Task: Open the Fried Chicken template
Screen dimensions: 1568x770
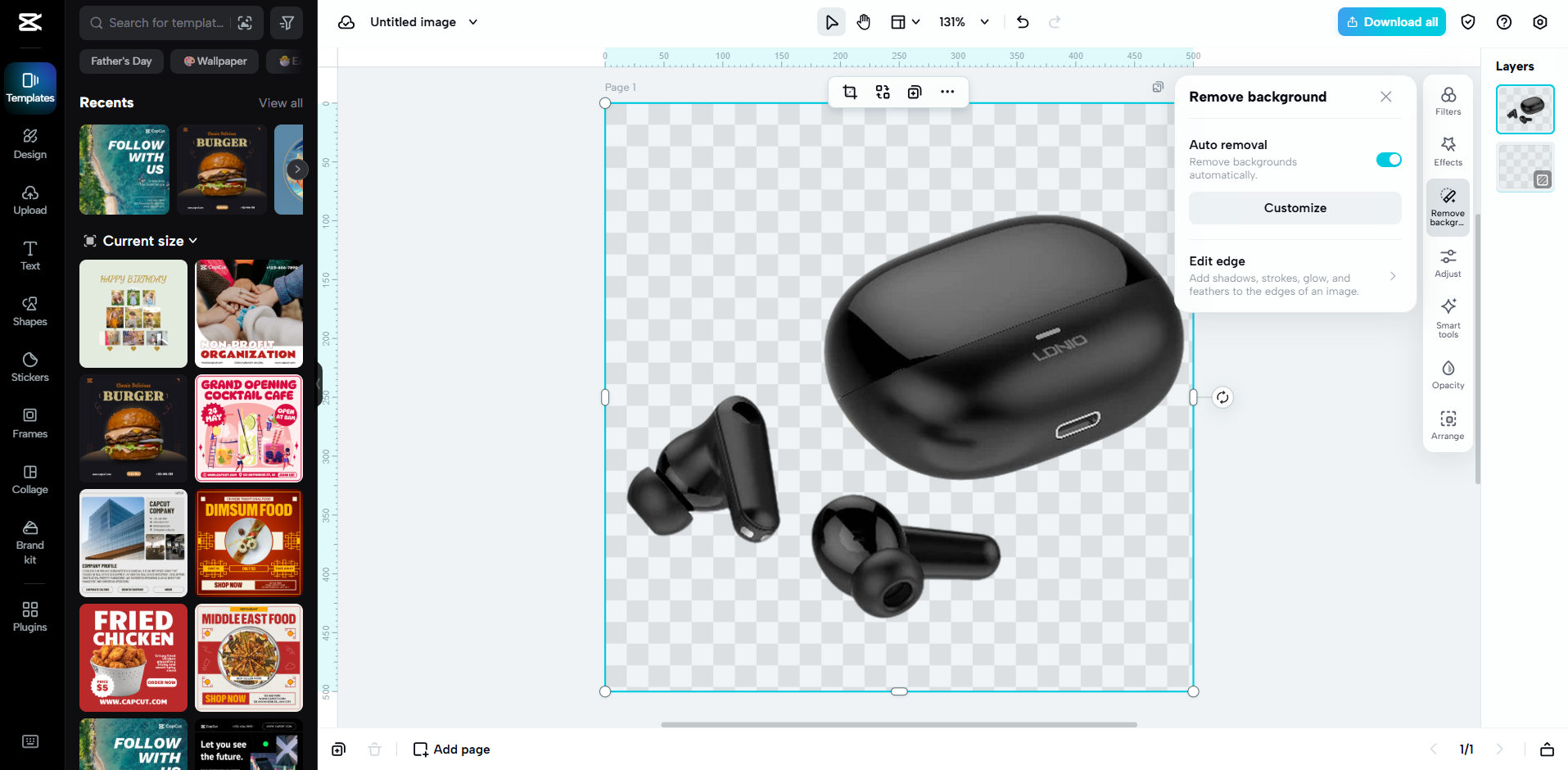Action: click(x=133, y=658)
